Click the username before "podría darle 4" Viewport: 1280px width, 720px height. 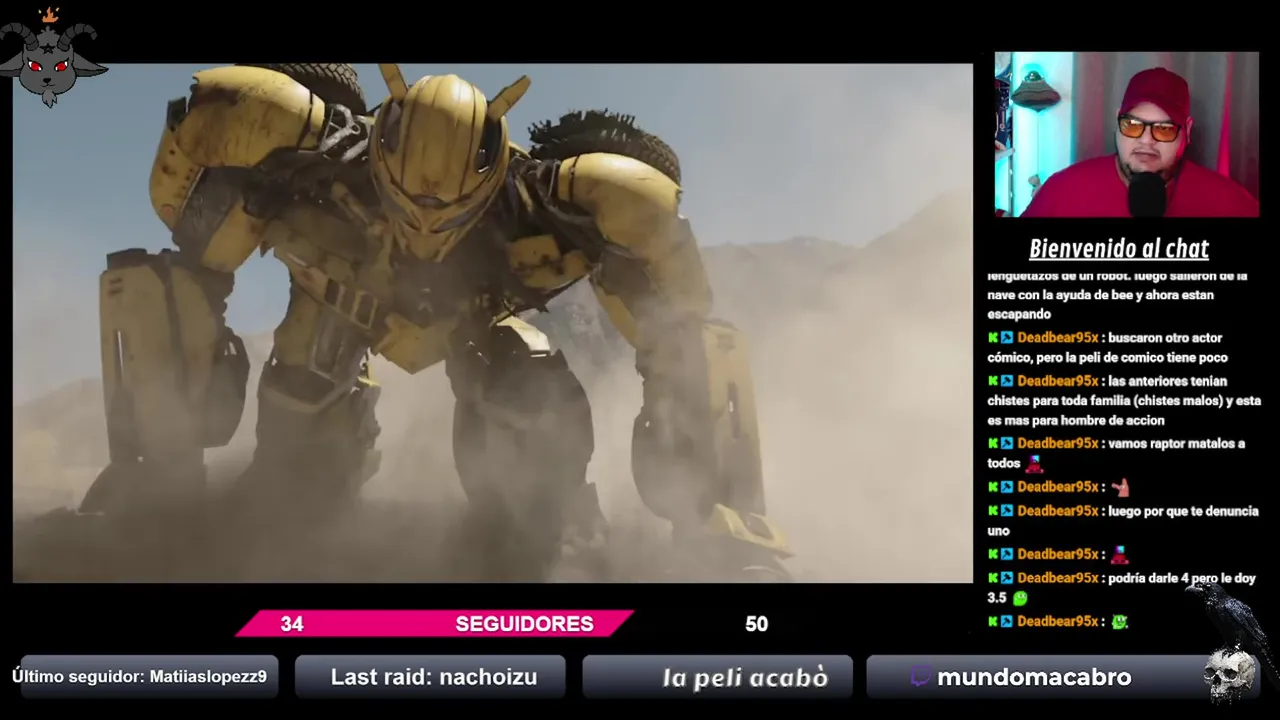[1058, 578]
